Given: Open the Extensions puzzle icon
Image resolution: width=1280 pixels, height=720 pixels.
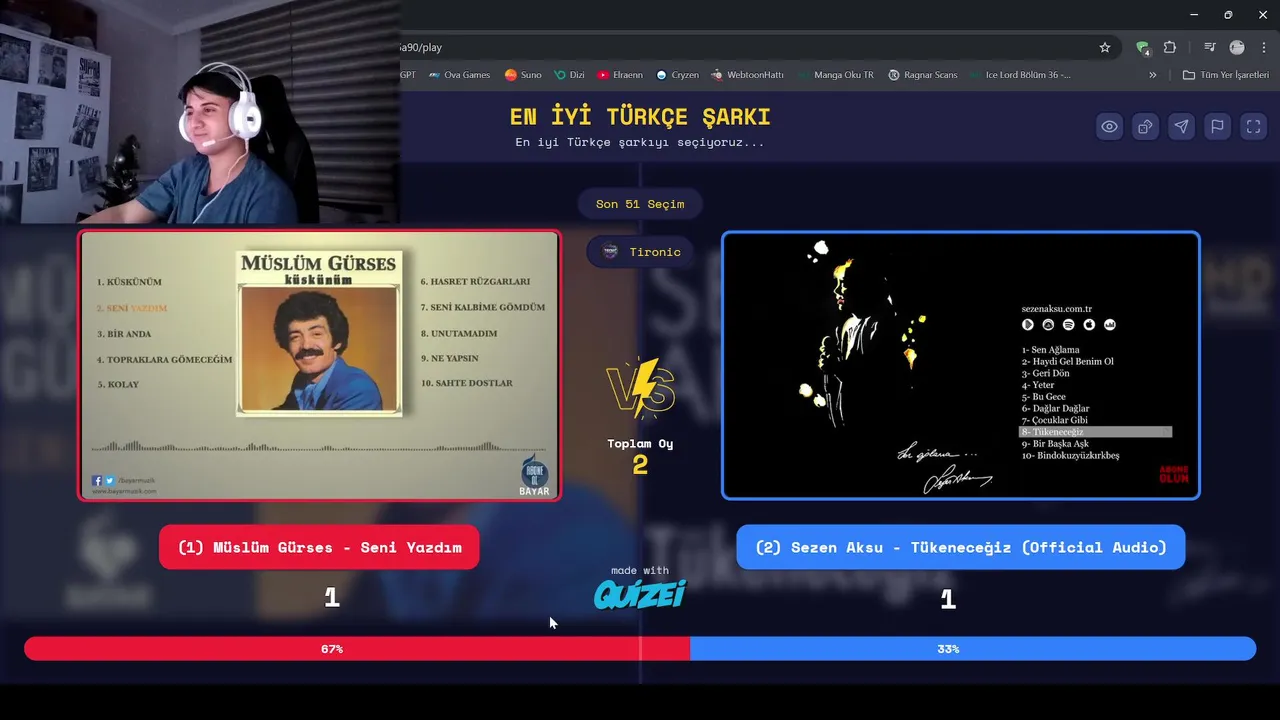Looking at the screenshot, I should (1170, 47).
